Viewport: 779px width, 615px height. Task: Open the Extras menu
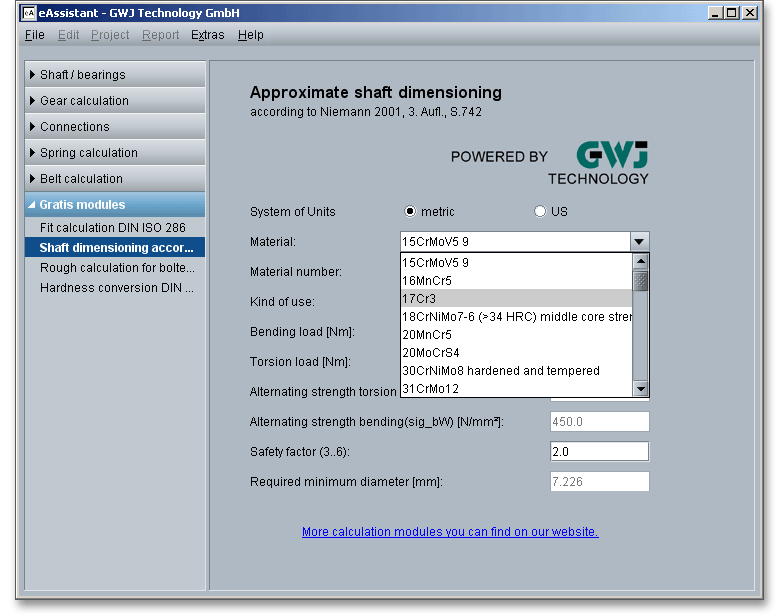[208, 35]
